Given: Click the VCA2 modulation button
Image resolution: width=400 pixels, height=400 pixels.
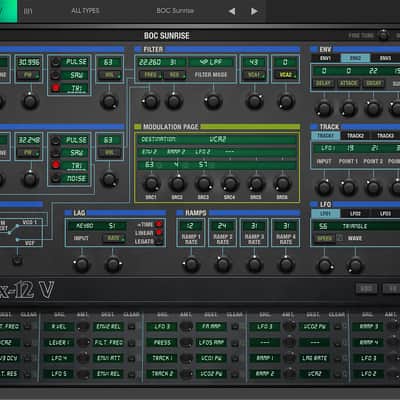Looking at the screenshot, I should click(285, 75).
